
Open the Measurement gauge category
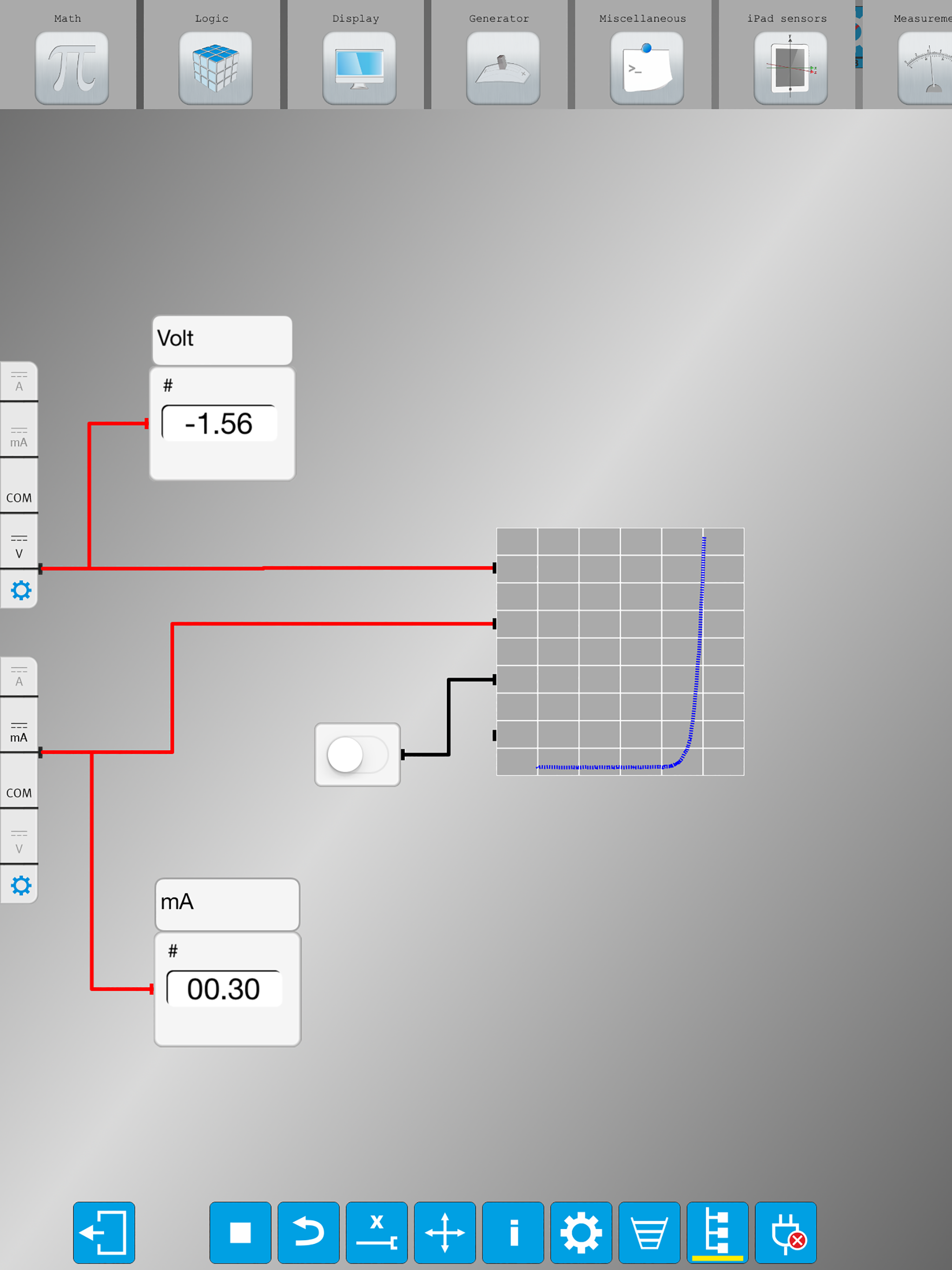(925, 68)
